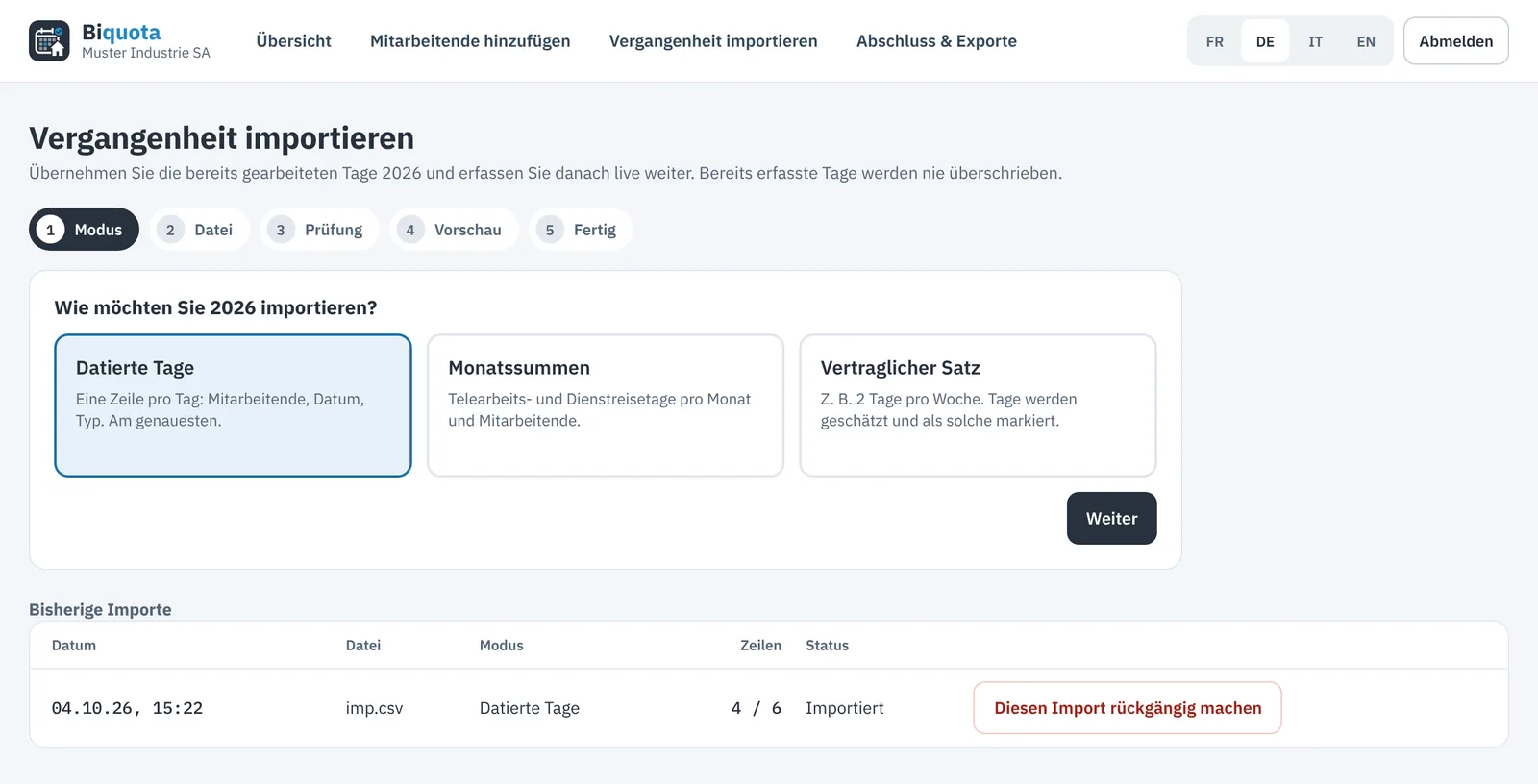Click Datierte Tage in the import row
This screenshot has width=1538, height=784.
tap(530, 708)
